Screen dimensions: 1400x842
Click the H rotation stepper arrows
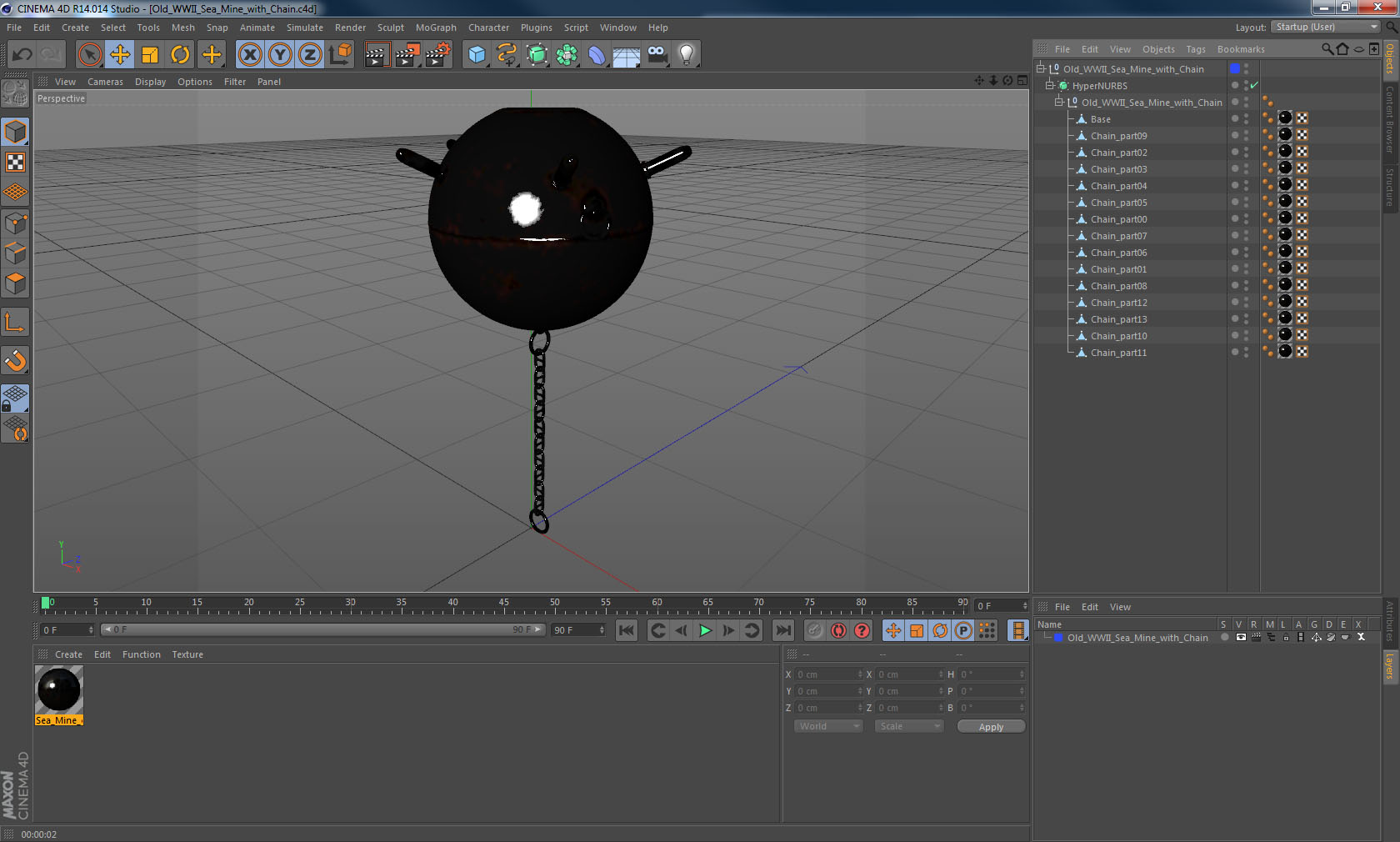[1022, 674]
